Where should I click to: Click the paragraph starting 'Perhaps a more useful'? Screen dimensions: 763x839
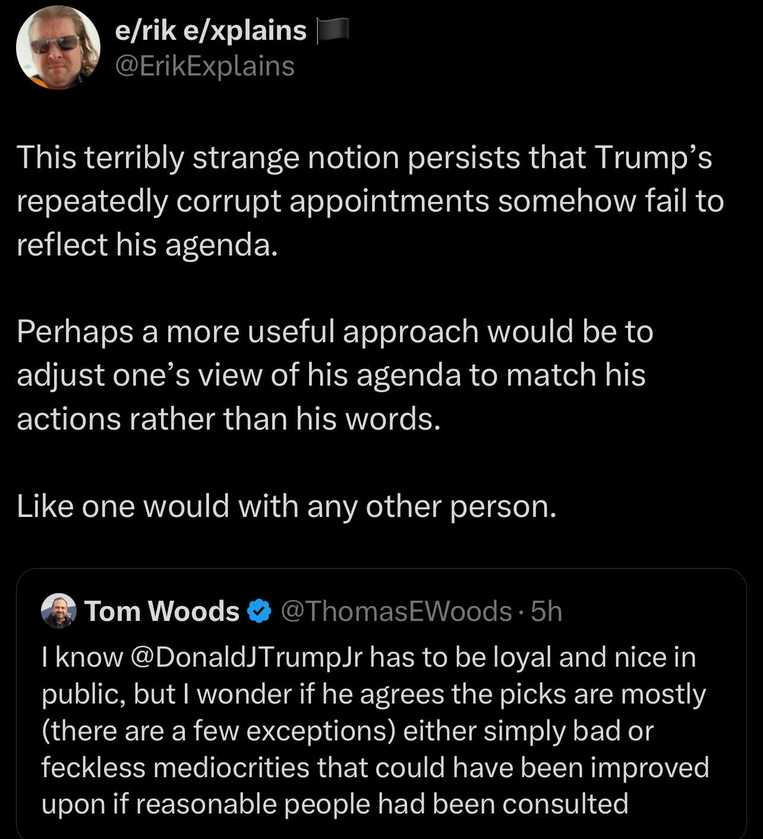point(335,375)
